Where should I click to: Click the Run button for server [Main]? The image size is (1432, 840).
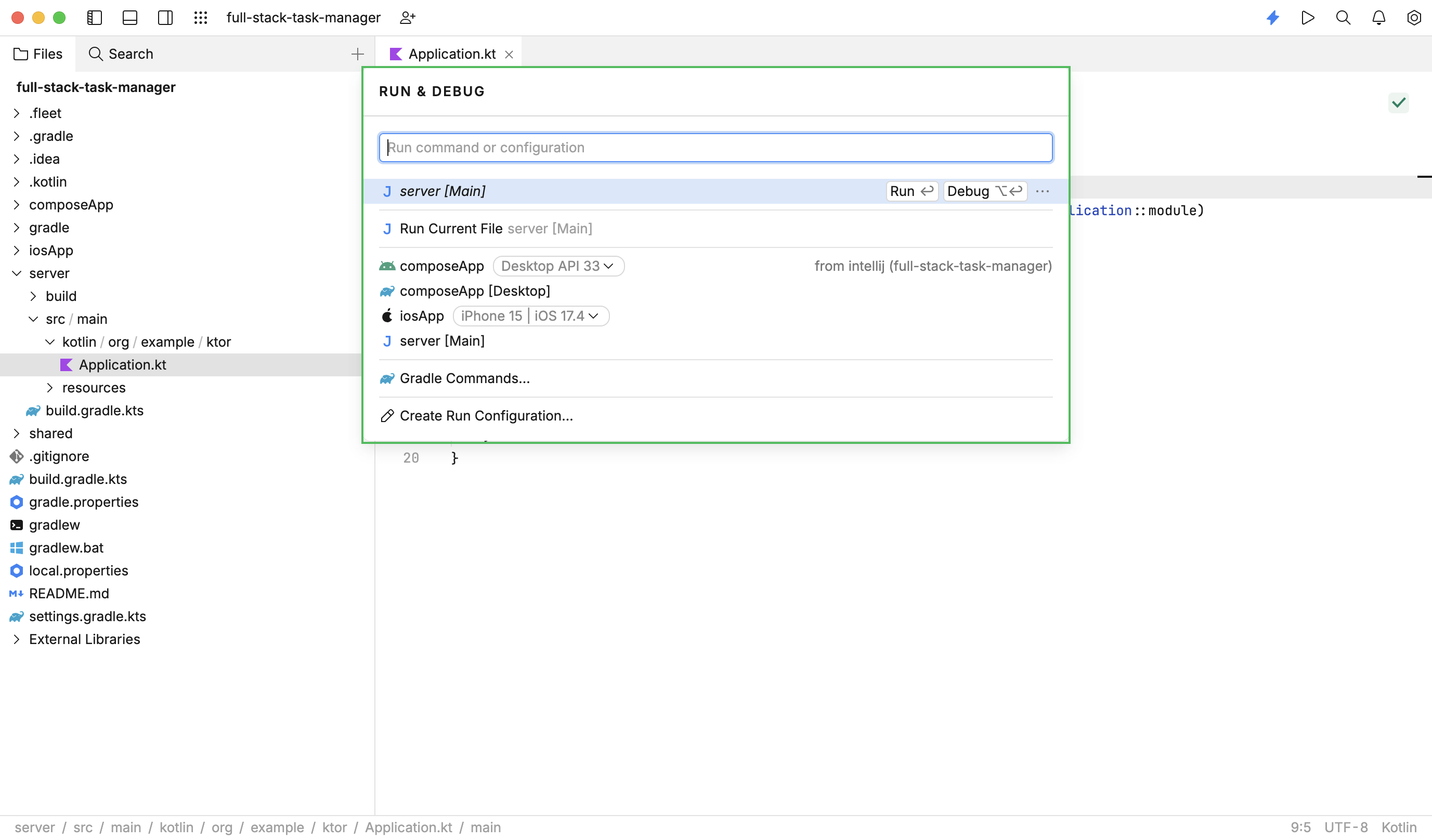pyautogui.click(x=912, y=191)
